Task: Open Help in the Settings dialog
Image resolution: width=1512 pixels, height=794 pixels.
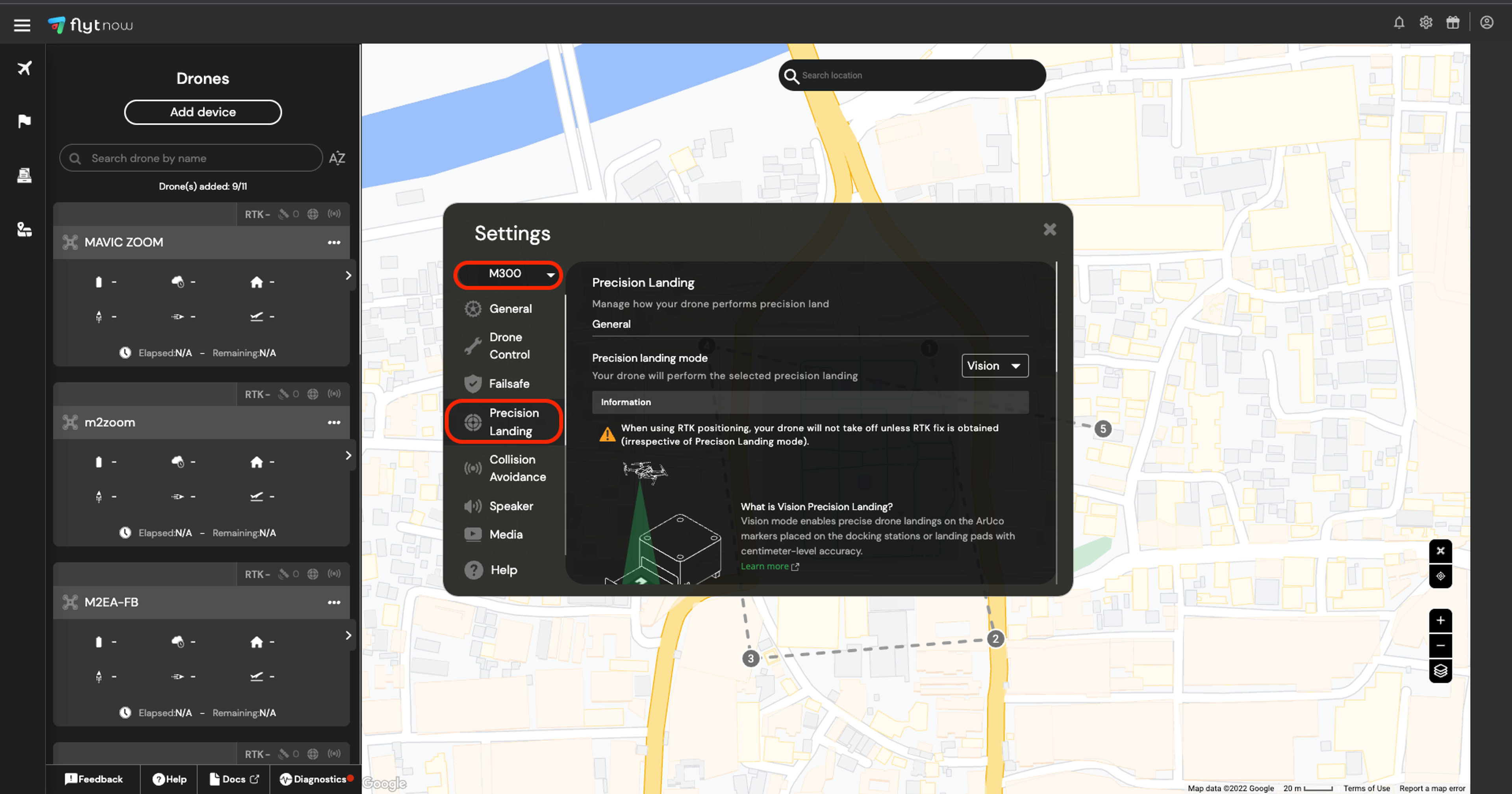Action: [x=492, y=570]
